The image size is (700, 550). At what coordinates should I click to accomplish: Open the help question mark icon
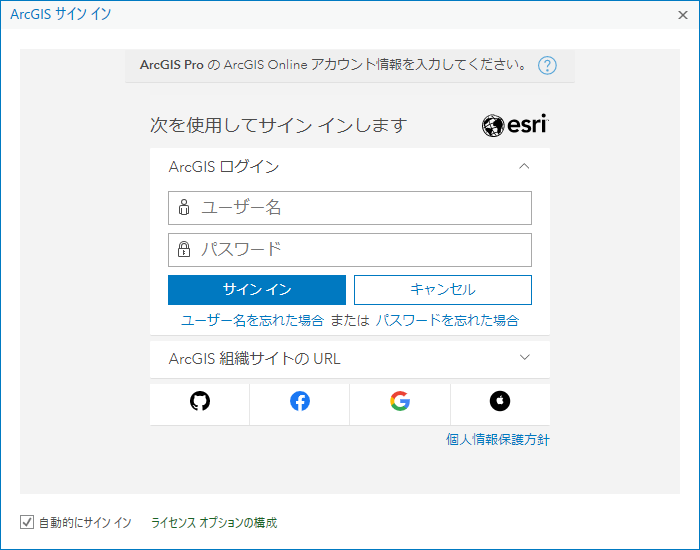[547, 66]
